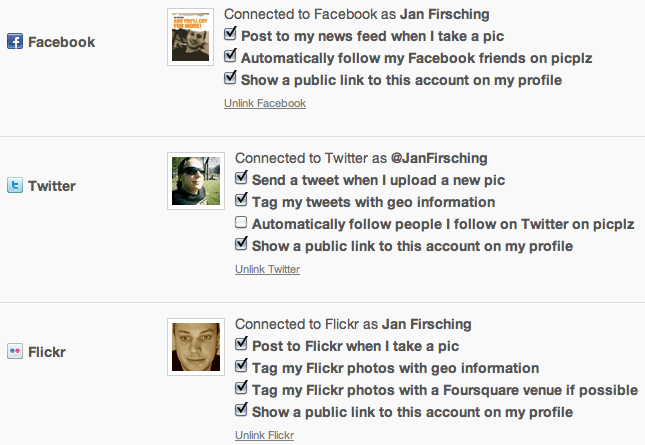This screenshot has height=445, width=645.
Task: Disable Send a tweet on upload
Action: pyautogui.click(x=241, y=178)
